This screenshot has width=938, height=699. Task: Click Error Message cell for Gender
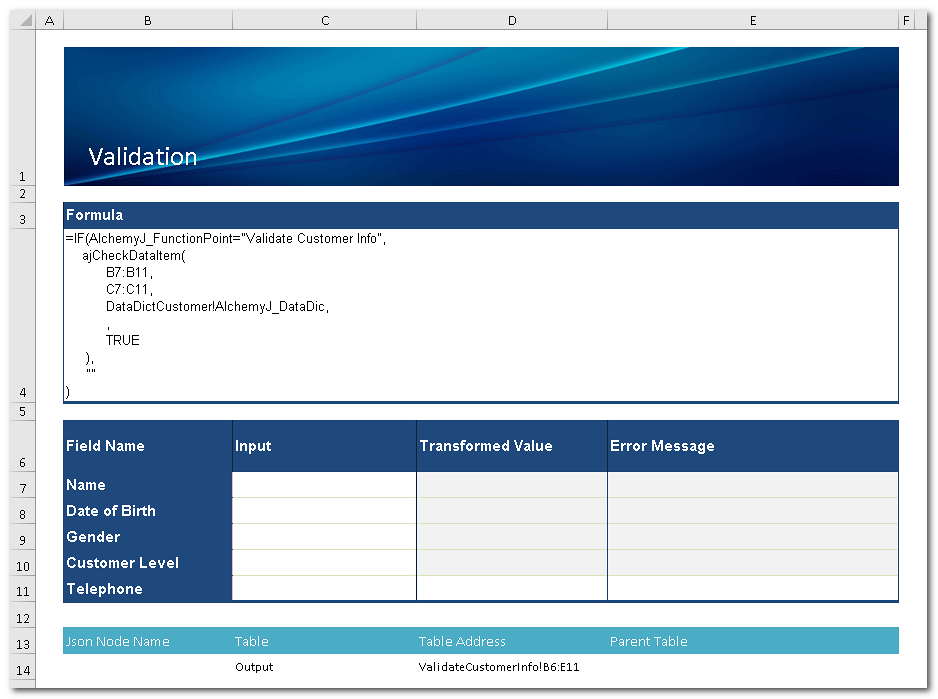tap(753, 537)
